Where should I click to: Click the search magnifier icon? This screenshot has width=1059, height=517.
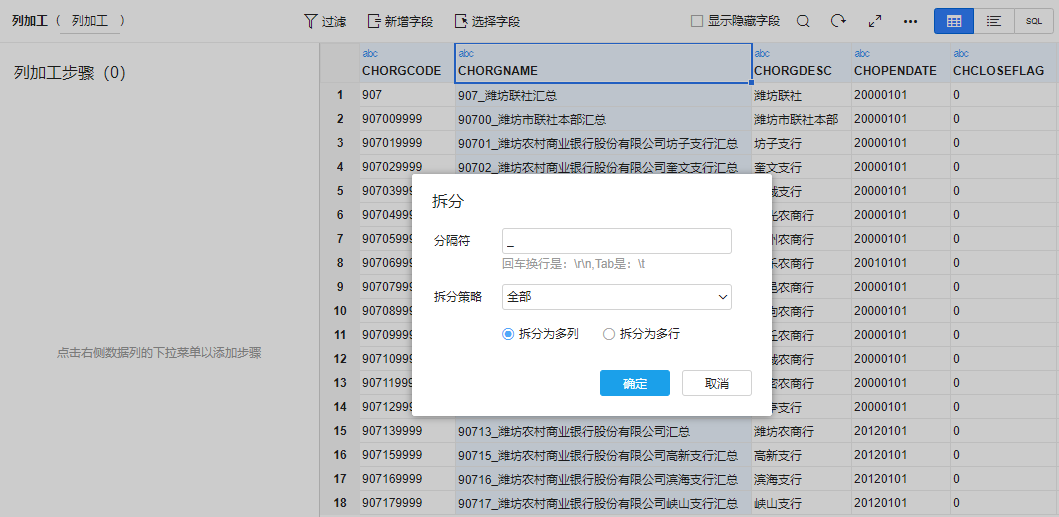point(803,21)
